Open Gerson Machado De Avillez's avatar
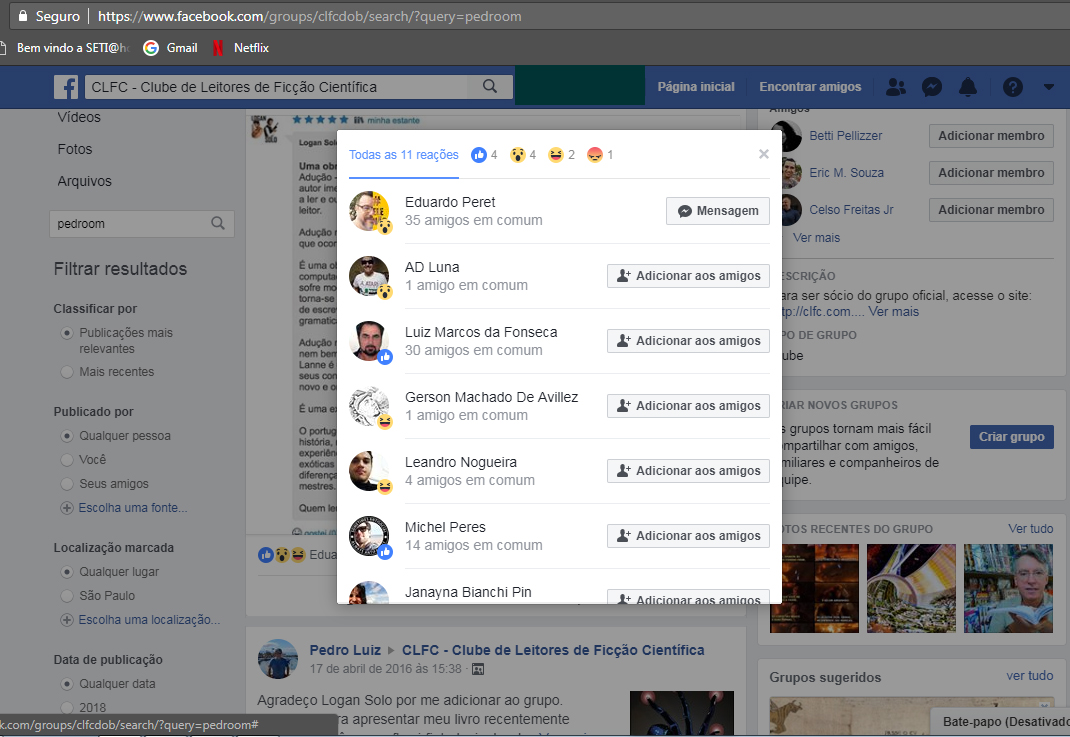Image resolution: width=1070 pixels, height=737 pixels. [x=369, y=406]
